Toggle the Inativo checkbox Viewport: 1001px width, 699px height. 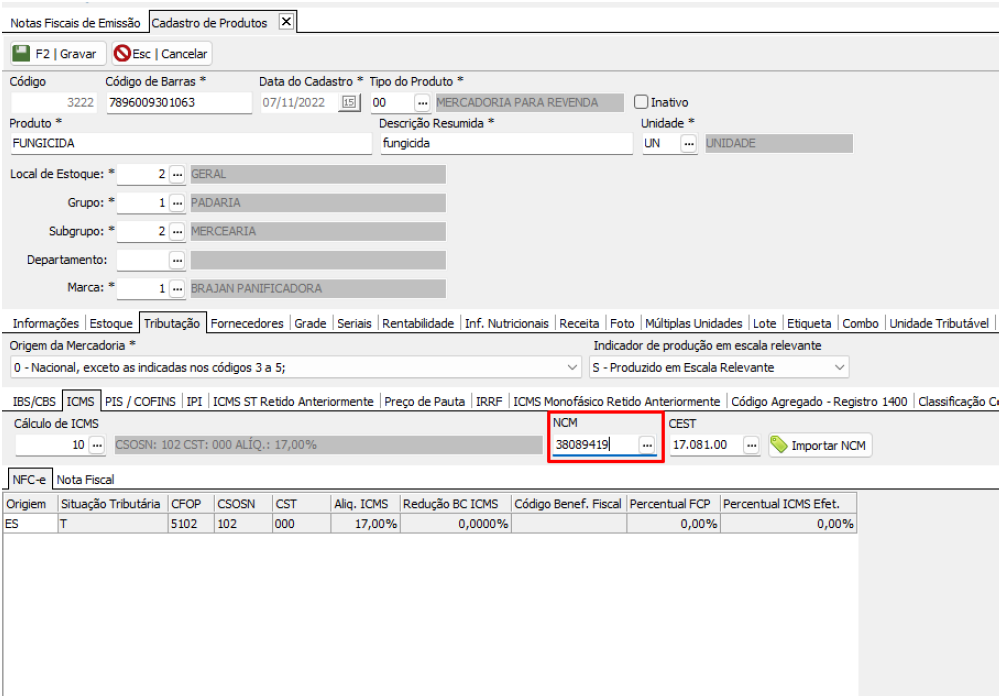pos(642,102)
